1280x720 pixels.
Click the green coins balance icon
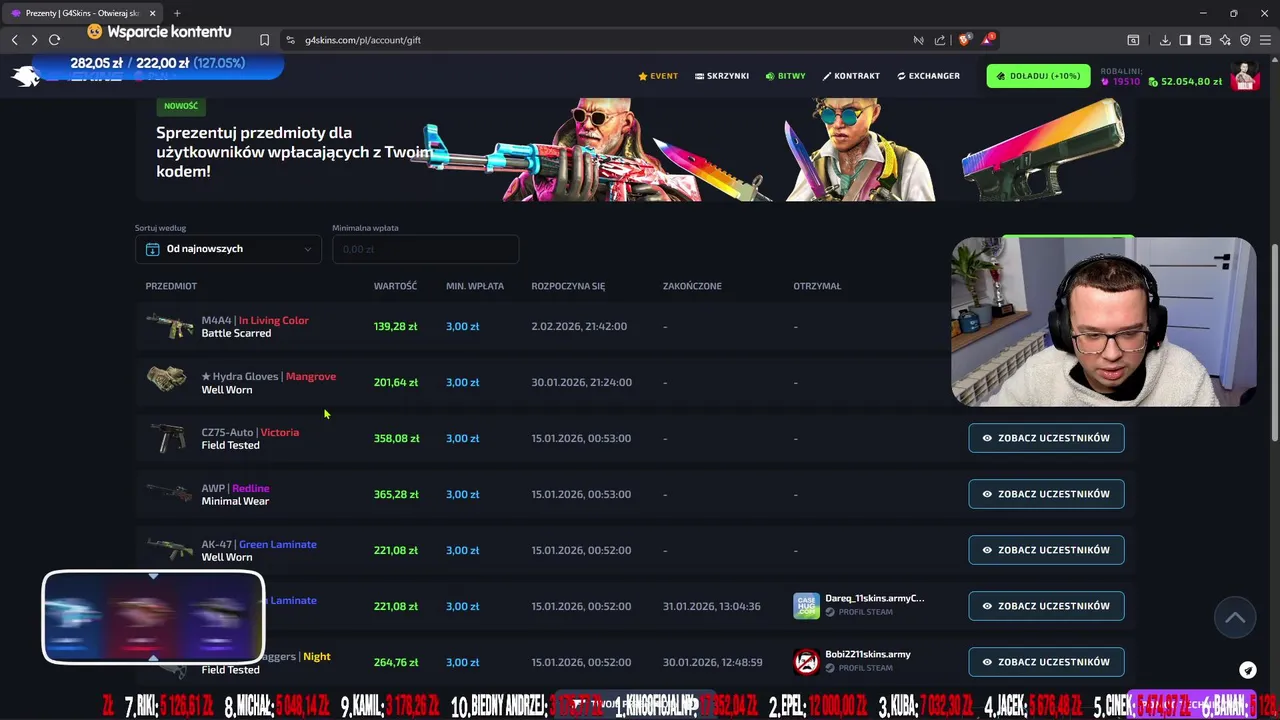(1154, 82)
